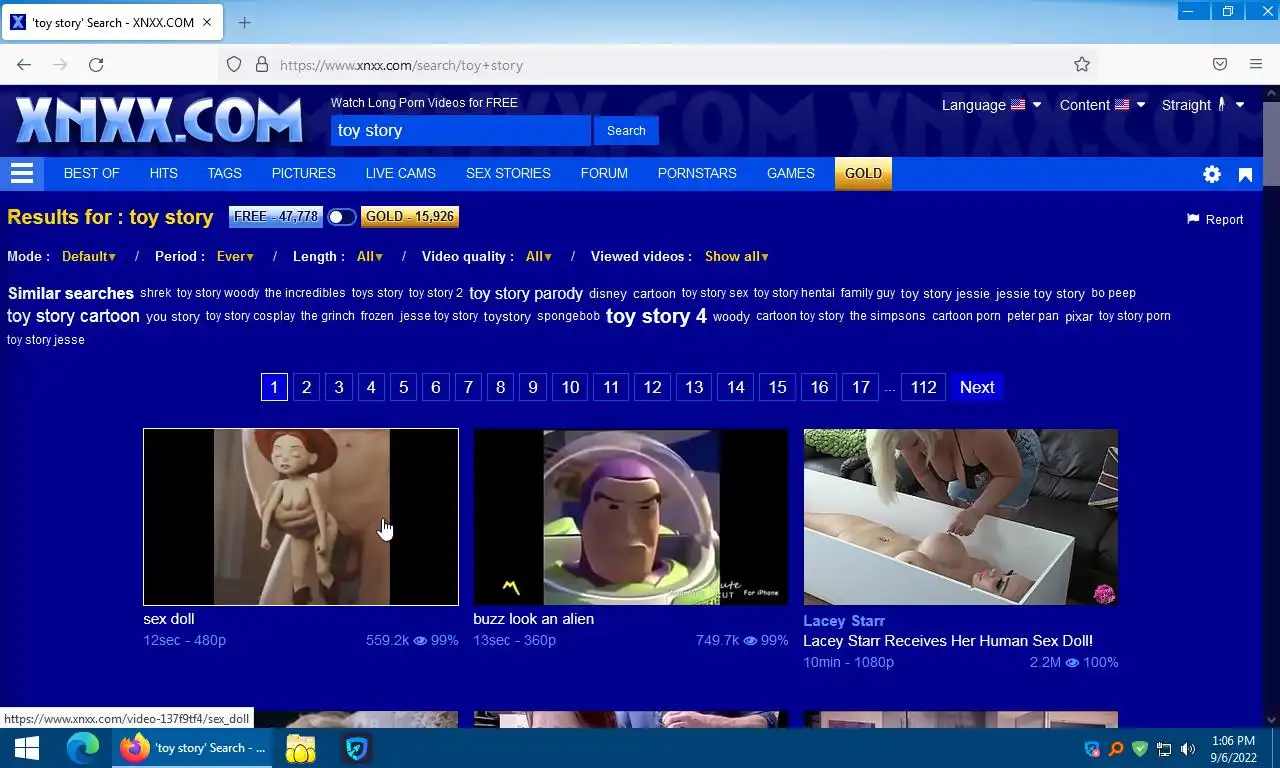View site security lock information
The width and height of the screenshot is (1280, 768).
262,65
